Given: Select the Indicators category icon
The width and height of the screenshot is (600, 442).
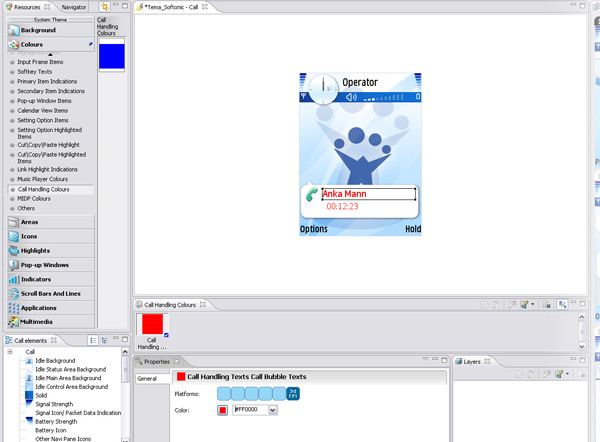Looking at the screenshot, I should (x=13, y=279).
